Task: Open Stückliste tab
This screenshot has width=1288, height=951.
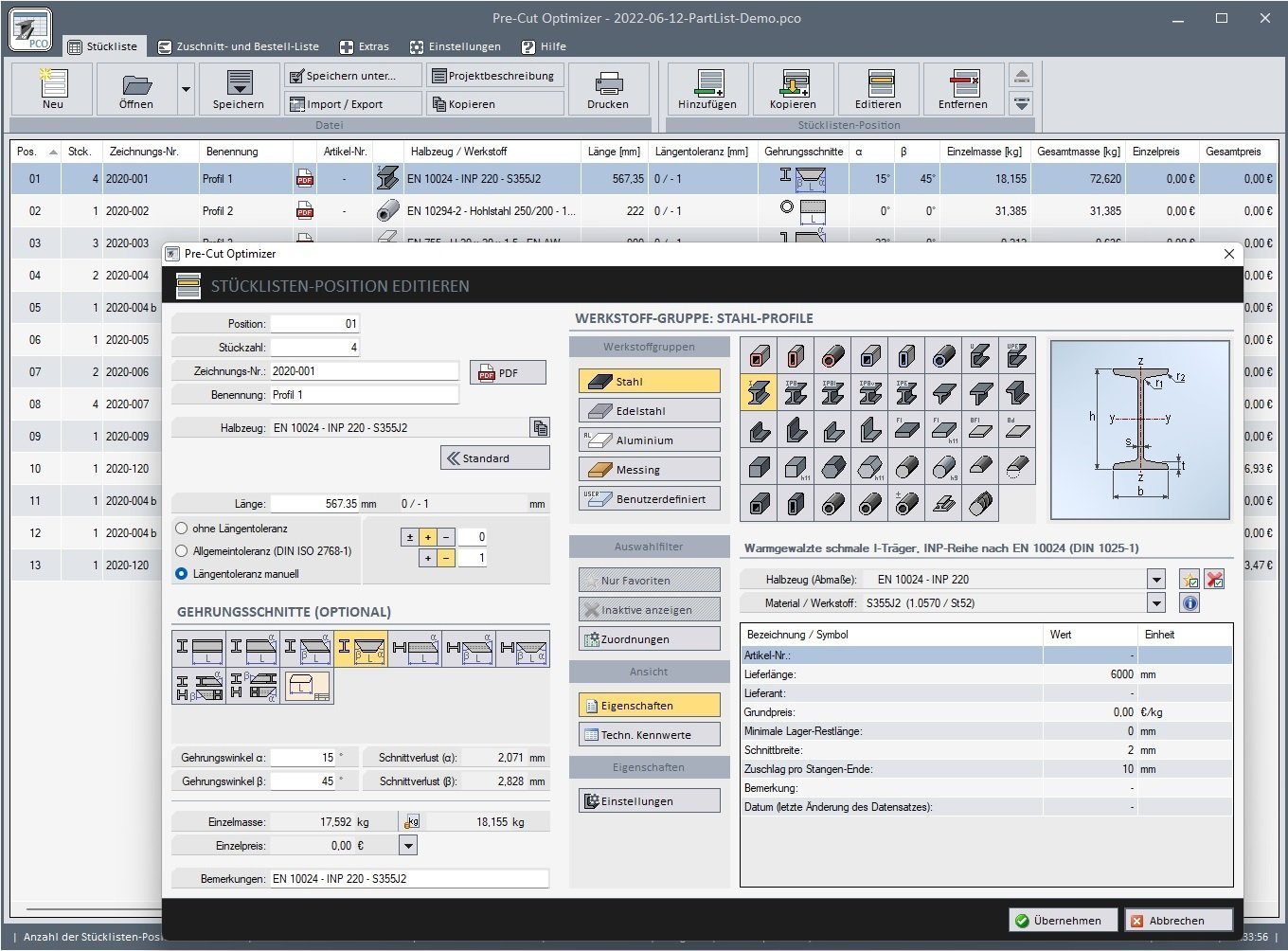Action: [102, 46]
